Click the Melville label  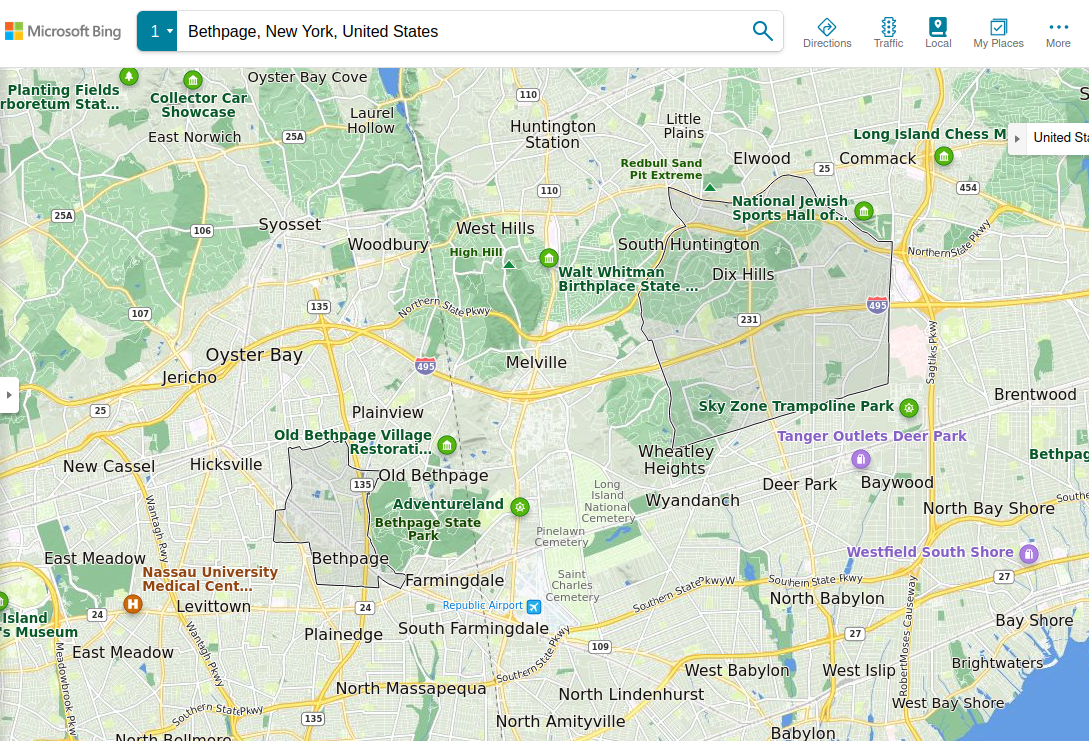[536, 362]
